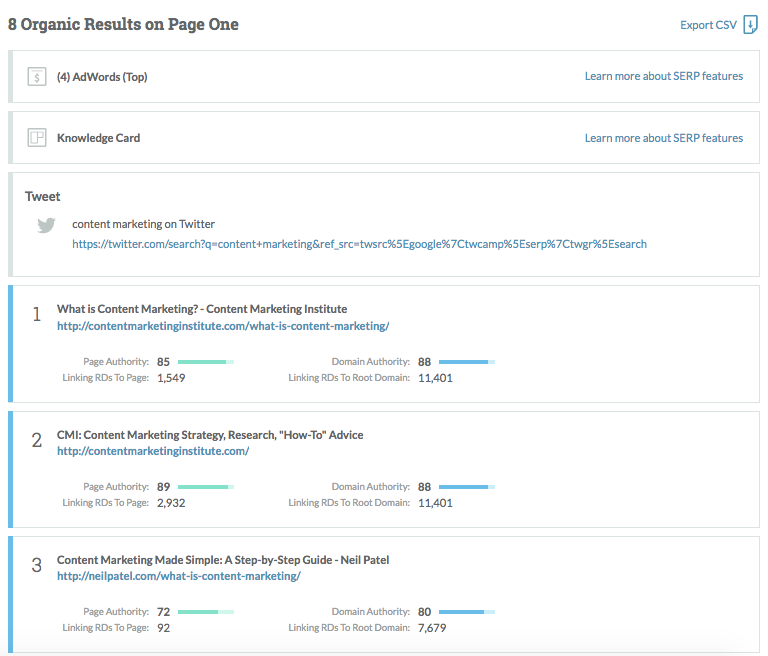This screenshot has width=768, height=656.
Task: Click the '(4) AdWords (Top)' label
Action: [102, 77]
